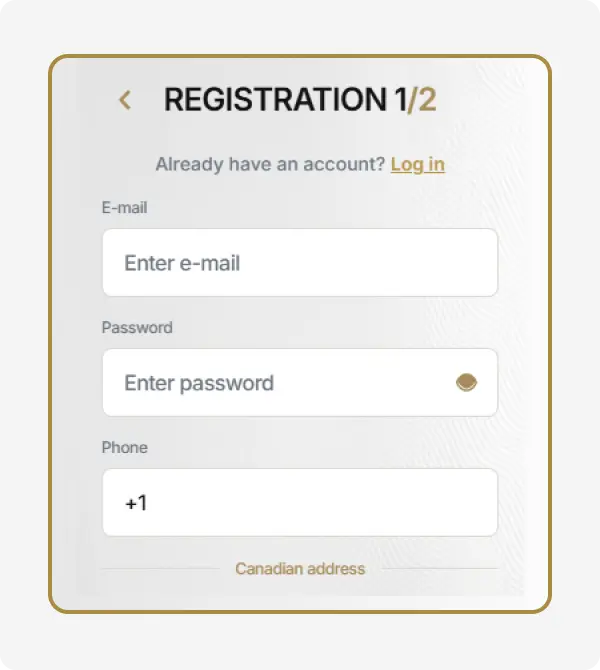
Task: Click the 'Enter password' placeholder text
Action: coord(199,383)
